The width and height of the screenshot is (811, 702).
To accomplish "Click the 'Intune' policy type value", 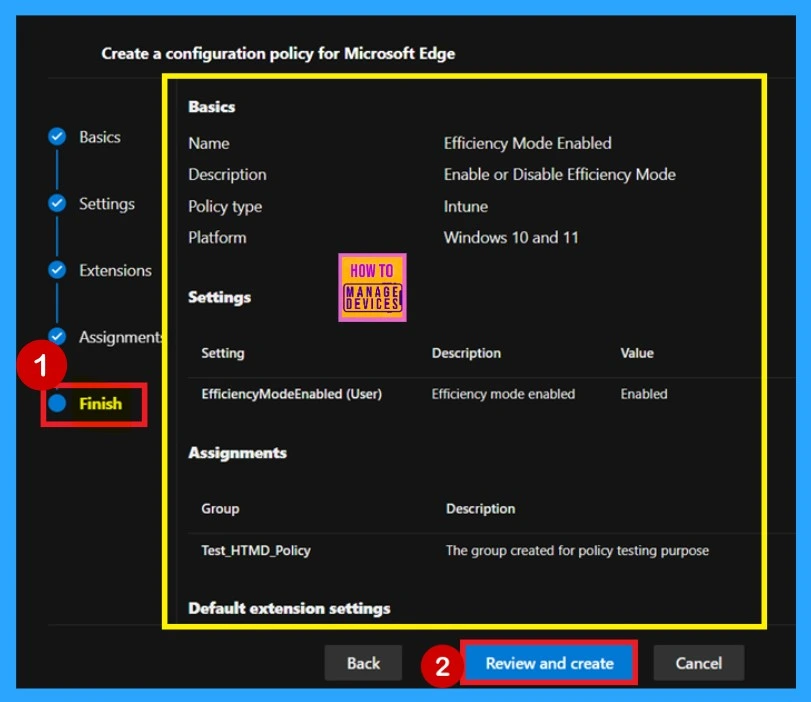I will [x=465, y=206].
